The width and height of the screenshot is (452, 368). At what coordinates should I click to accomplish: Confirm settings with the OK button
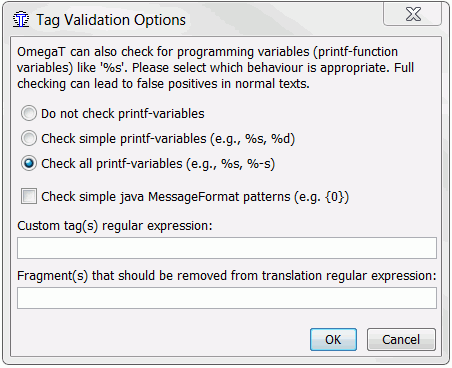(x=333, y=339)
